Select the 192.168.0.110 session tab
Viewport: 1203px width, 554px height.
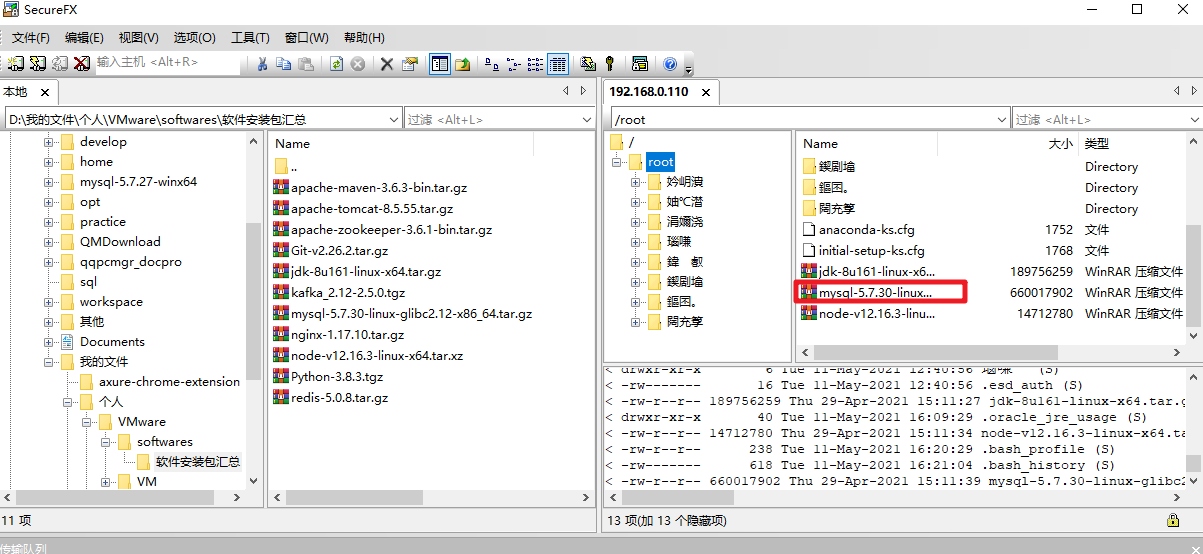click(x=648, y=91)
